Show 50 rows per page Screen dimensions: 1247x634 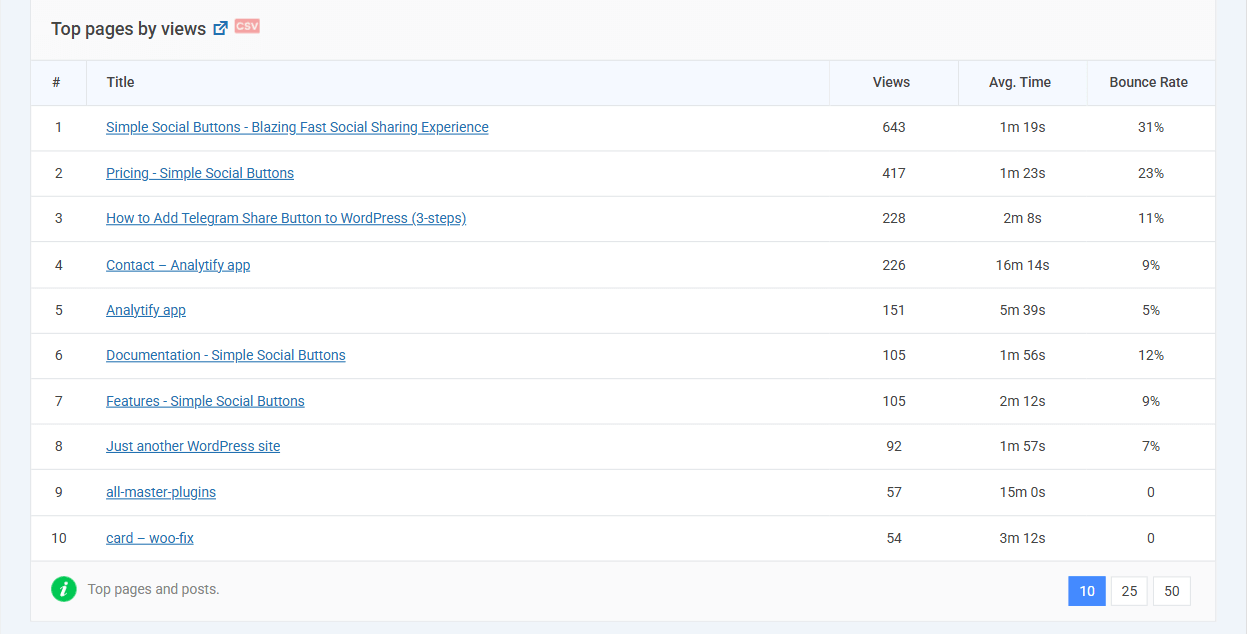click(x=1172, y=591)
